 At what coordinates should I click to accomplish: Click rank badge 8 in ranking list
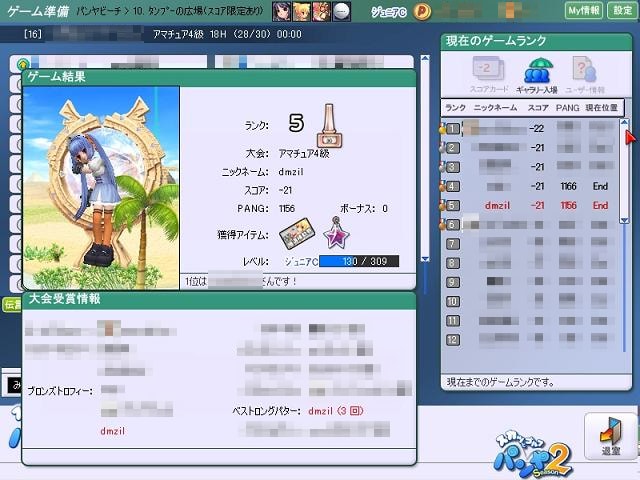point(453,263)
